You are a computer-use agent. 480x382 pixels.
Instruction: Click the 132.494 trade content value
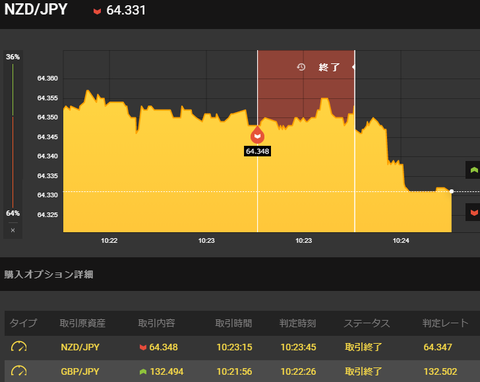coord(167,372)
